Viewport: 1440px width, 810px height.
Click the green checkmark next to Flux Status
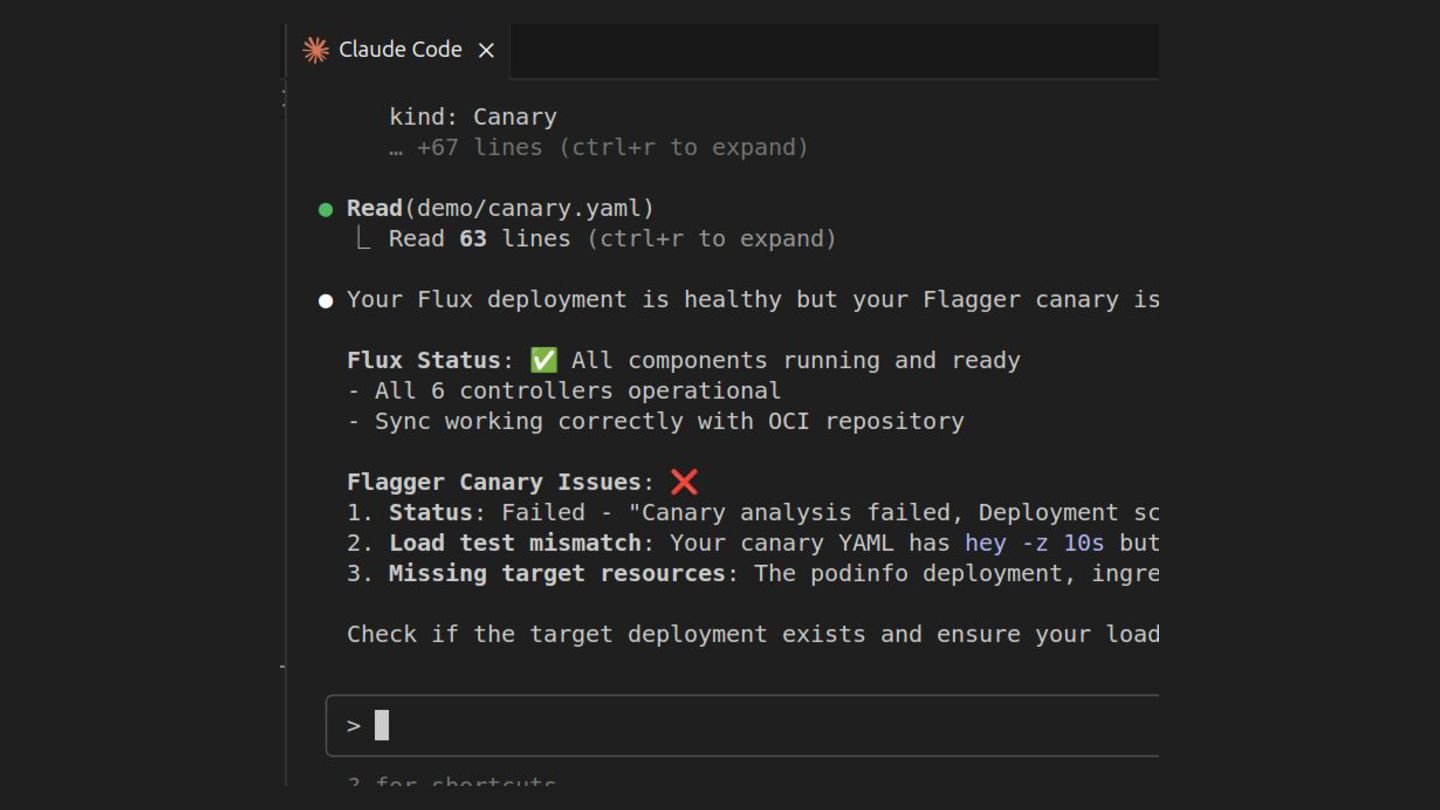point(544,360)
